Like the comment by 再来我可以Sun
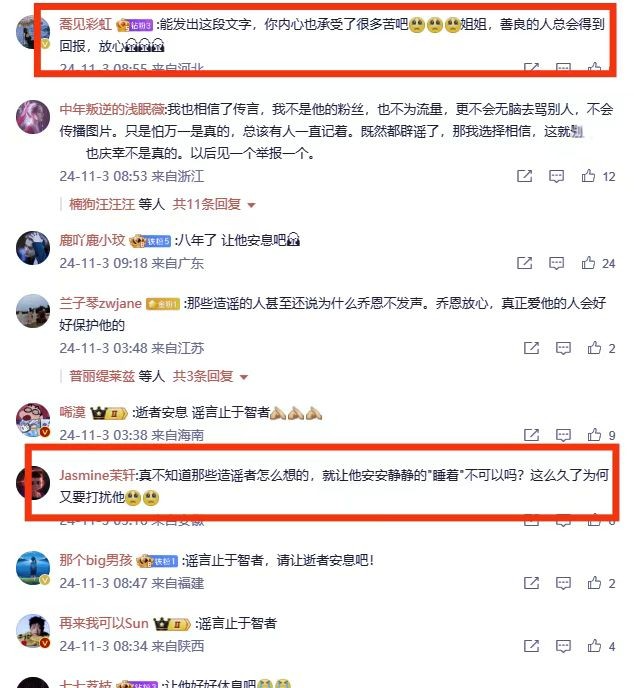 tap(595, 646)
